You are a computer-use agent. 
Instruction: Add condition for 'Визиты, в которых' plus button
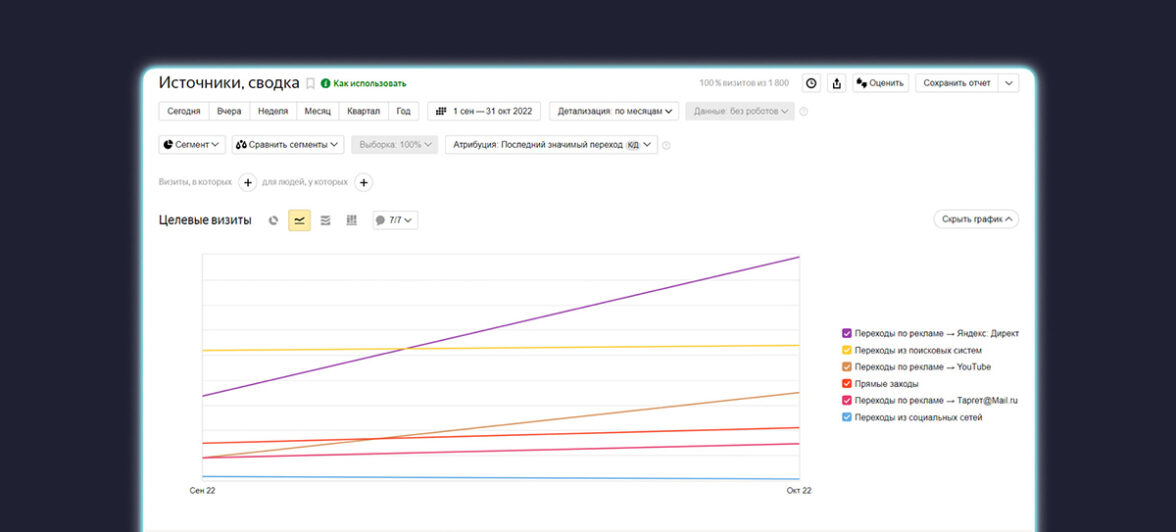pos(248,182)
